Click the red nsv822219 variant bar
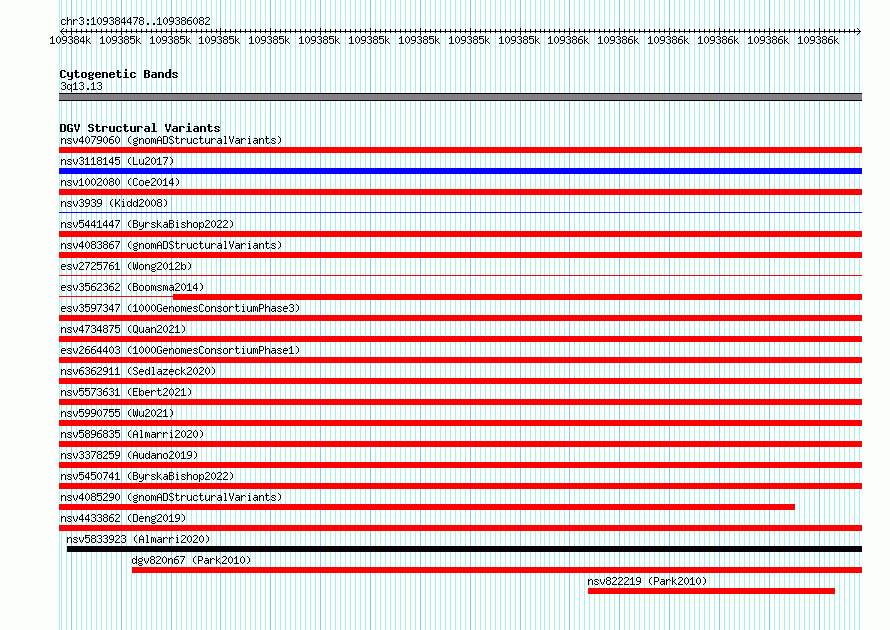The image size is (890, 630). click(x=711, y=591)
